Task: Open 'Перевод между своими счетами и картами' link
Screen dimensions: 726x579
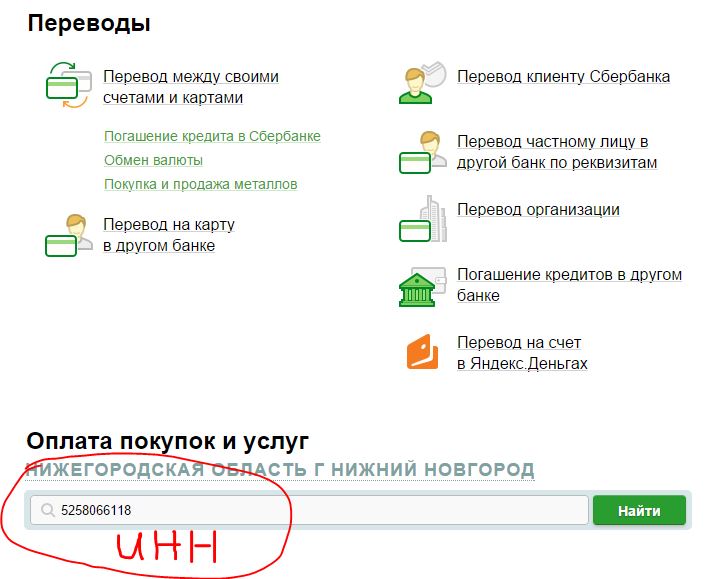Action: [191, 87]
